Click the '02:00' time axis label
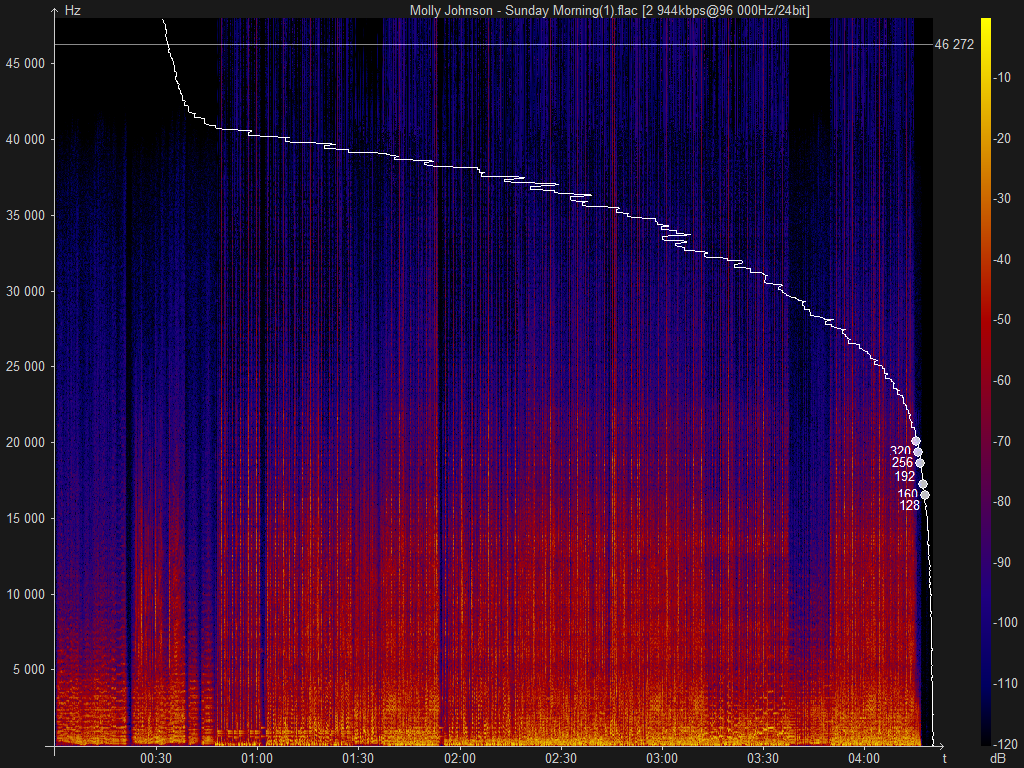This screenshot has width=1024, height=768. (x=460, y=758)
